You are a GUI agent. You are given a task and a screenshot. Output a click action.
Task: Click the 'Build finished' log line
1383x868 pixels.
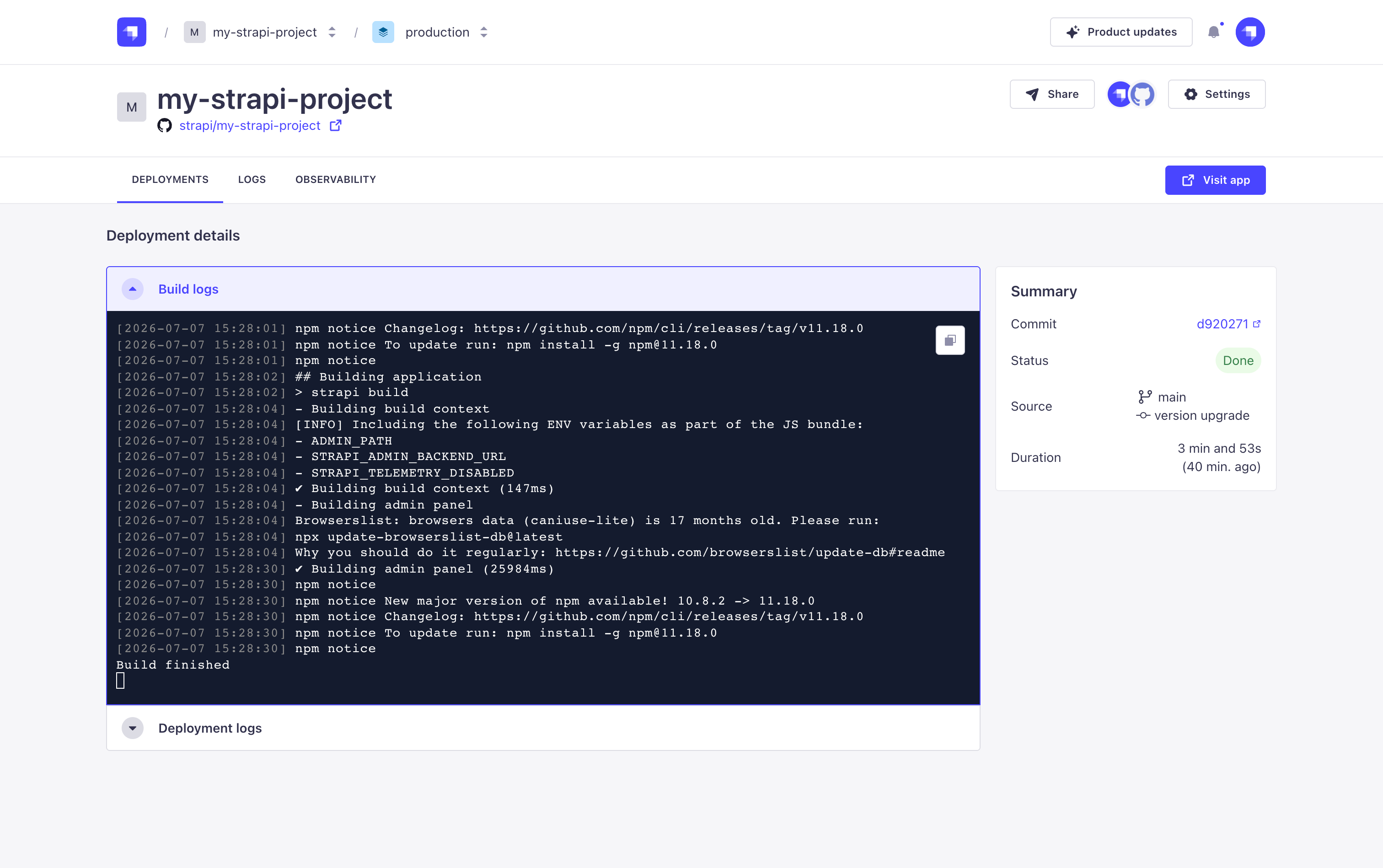pyautogui.click(x=173, y=665)
